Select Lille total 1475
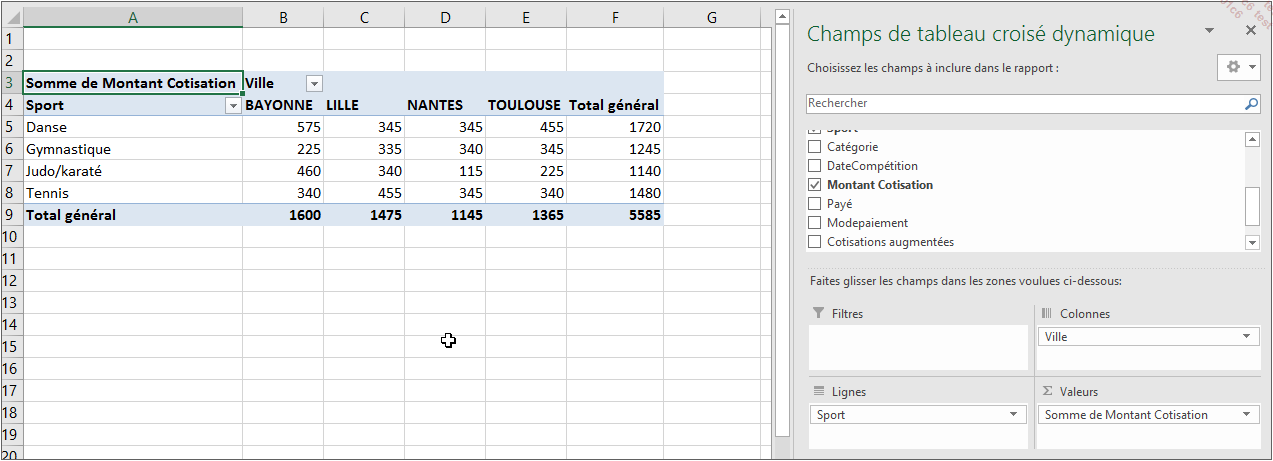The width and height of the screenshot is (1273, 461). (364, 215)
